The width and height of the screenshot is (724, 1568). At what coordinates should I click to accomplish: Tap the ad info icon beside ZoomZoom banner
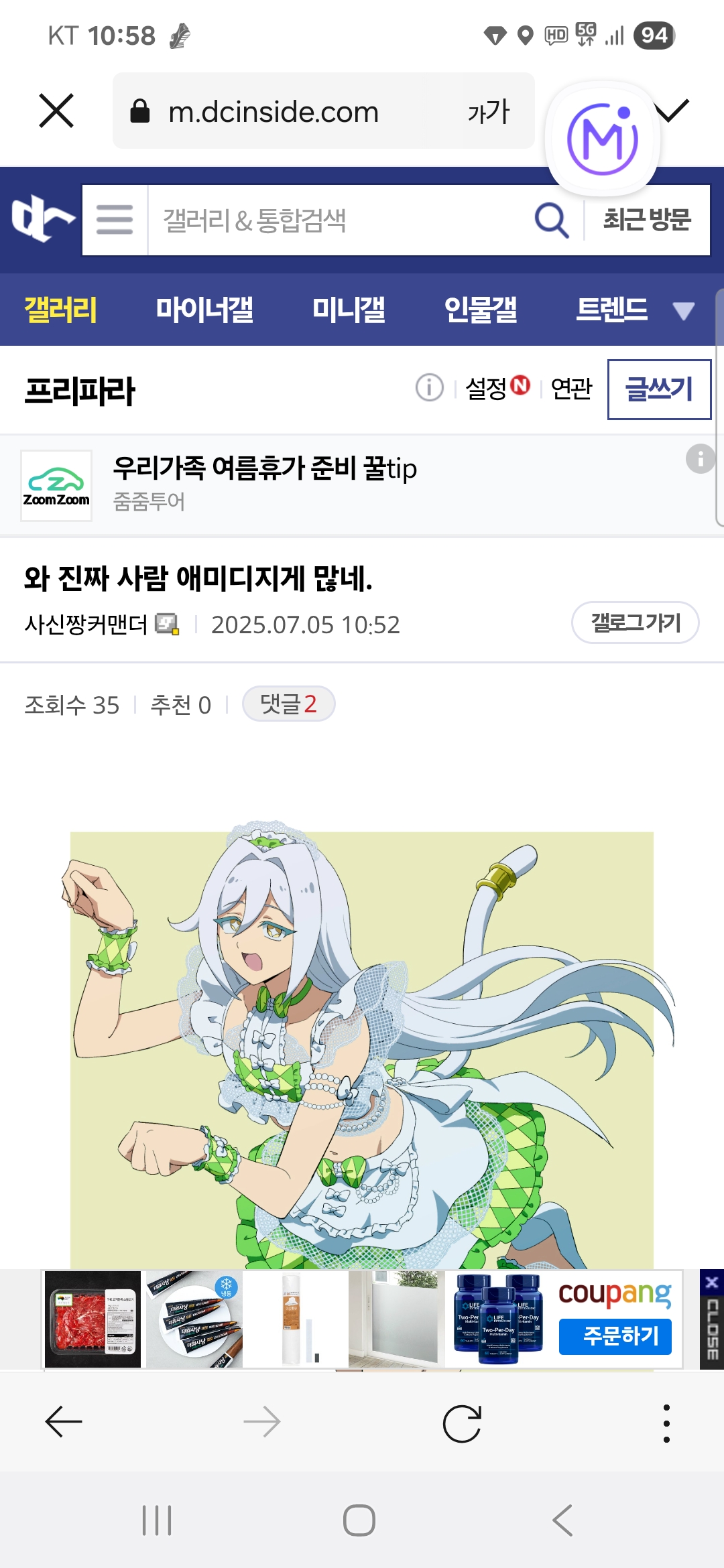[701, 459]
